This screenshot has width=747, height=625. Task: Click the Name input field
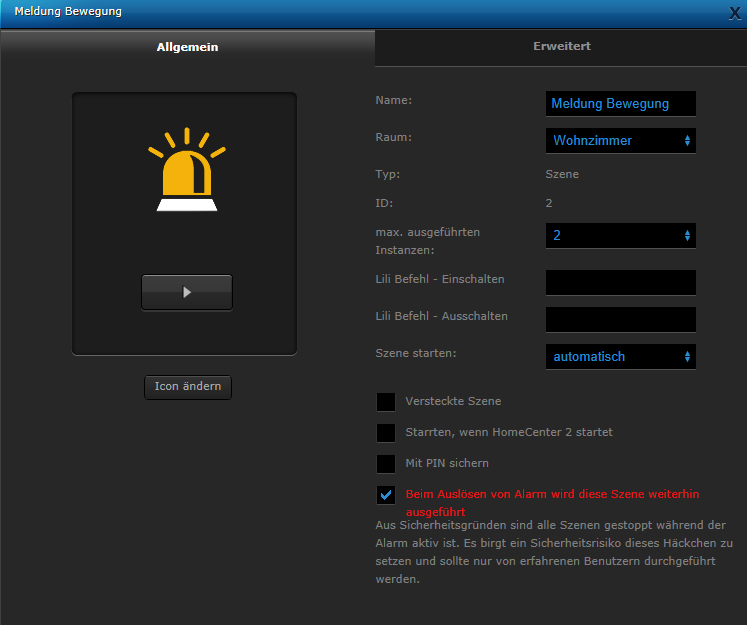coord(620,103)
